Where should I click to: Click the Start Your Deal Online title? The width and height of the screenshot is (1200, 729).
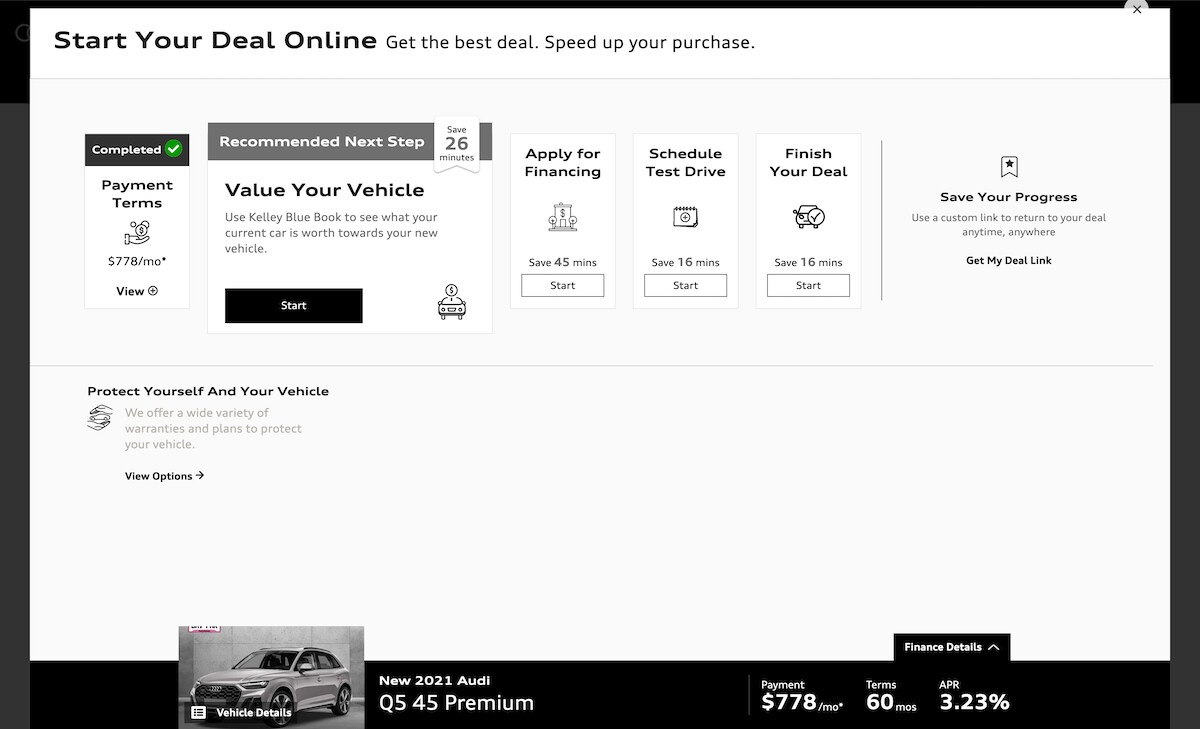tap(215, 41)
